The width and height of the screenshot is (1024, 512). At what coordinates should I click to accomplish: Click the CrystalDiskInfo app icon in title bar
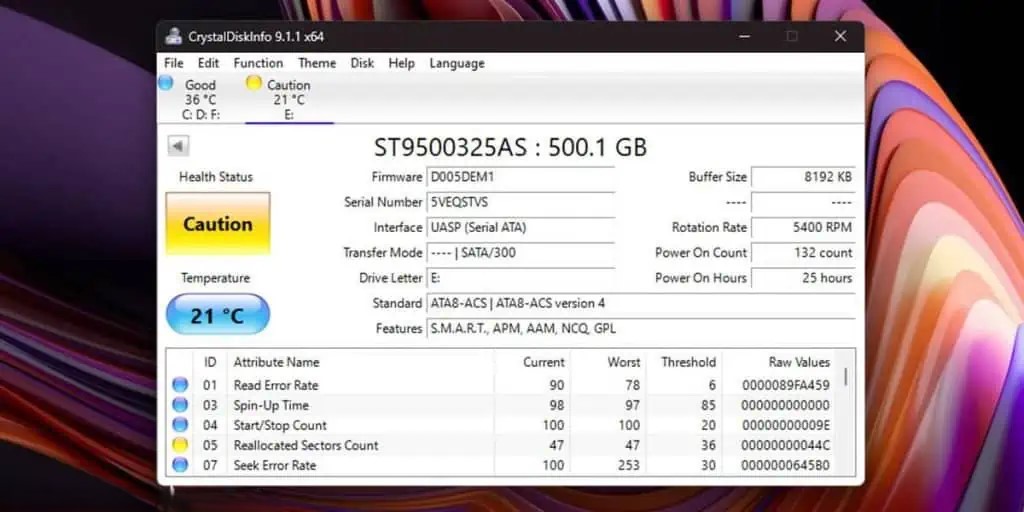[173, 37]
